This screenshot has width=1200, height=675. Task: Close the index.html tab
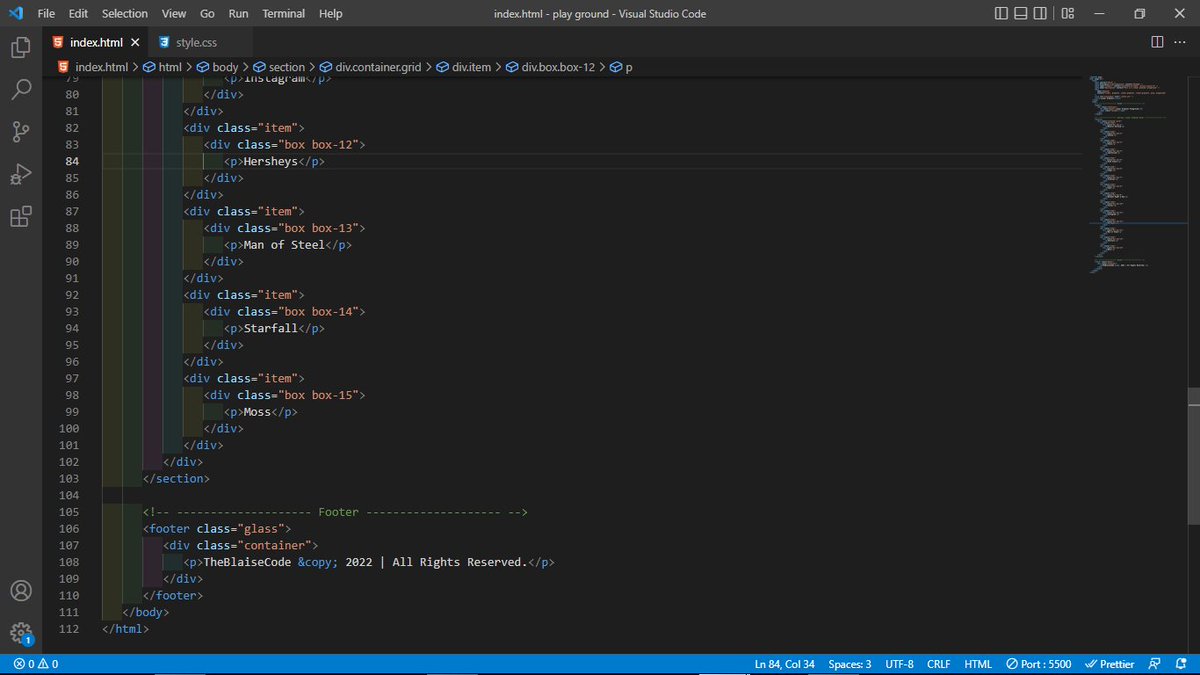pyautogui.click(x=135, y=42)
